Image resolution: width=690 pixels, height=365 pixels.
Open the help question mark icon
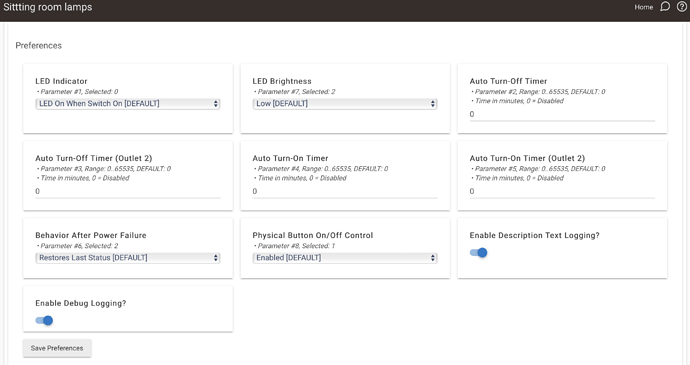click(682, 7)
